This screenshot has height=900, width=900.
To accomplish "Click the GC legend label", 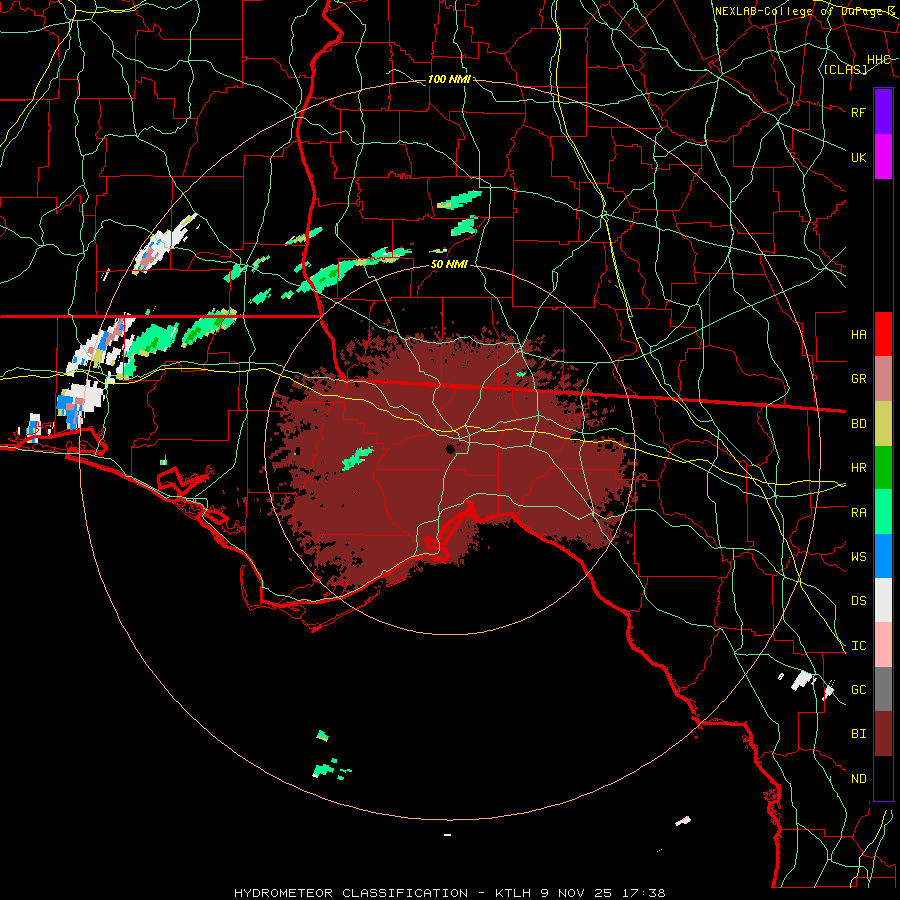I will coord(858,690).
